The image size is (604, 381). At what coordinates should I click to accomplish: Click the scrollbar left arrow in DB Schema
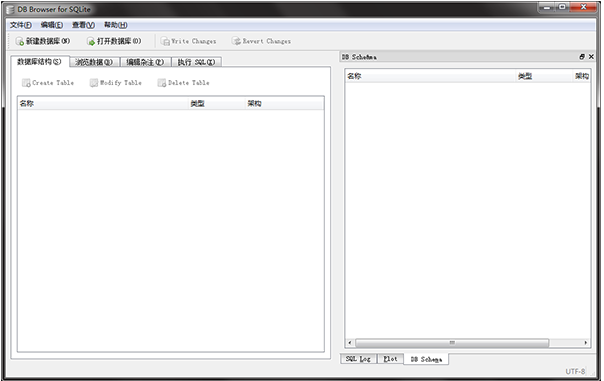350,342
